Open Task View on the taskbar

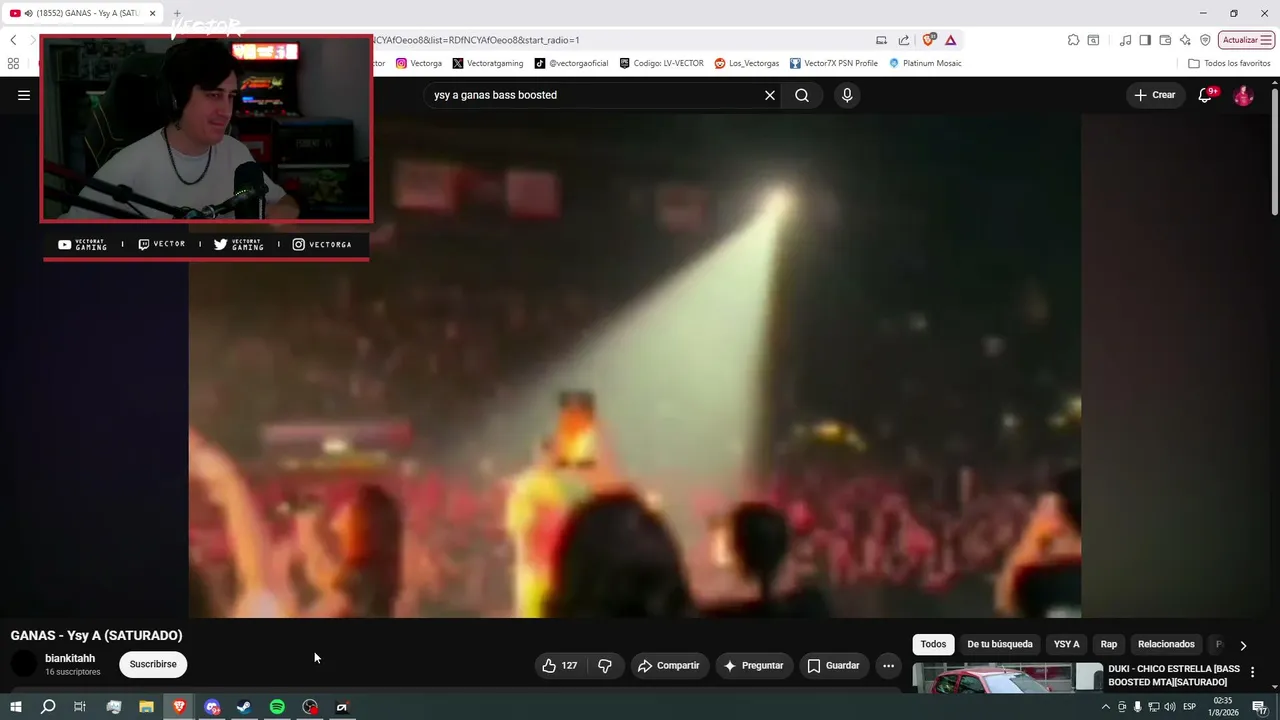80,707
